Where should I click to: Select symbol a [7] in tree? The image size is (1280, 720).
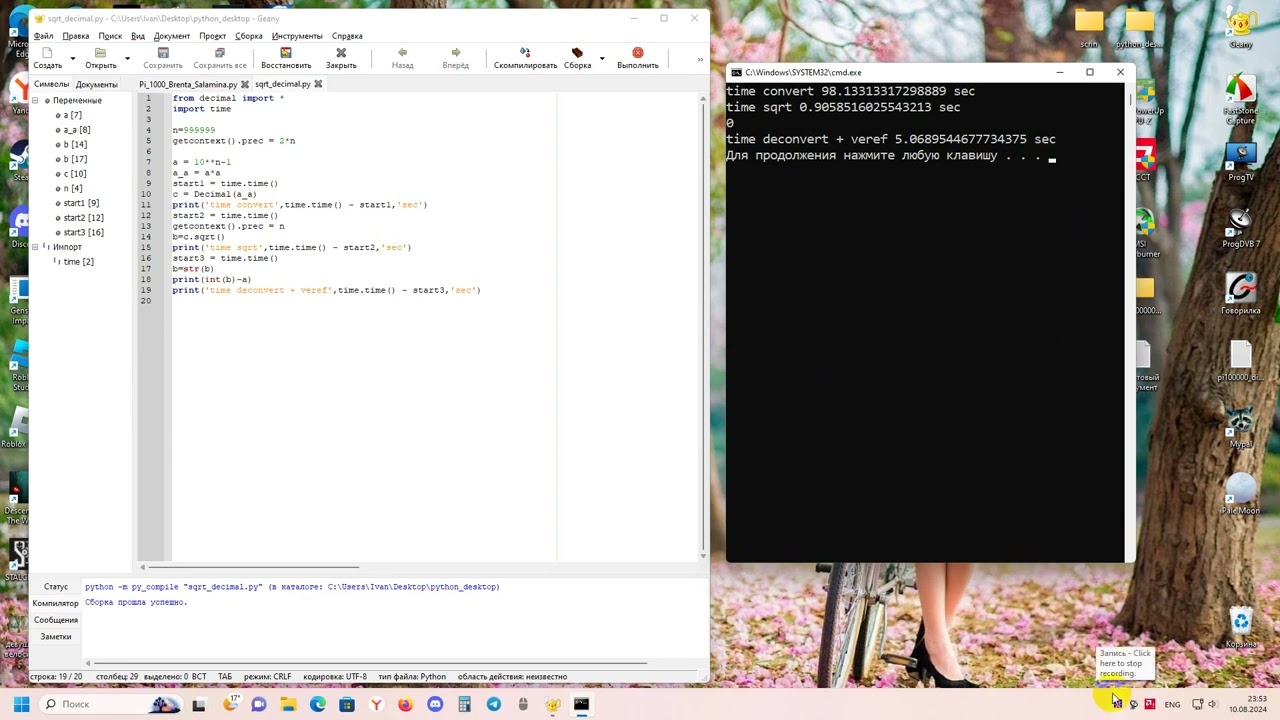[x=72, y=116]
